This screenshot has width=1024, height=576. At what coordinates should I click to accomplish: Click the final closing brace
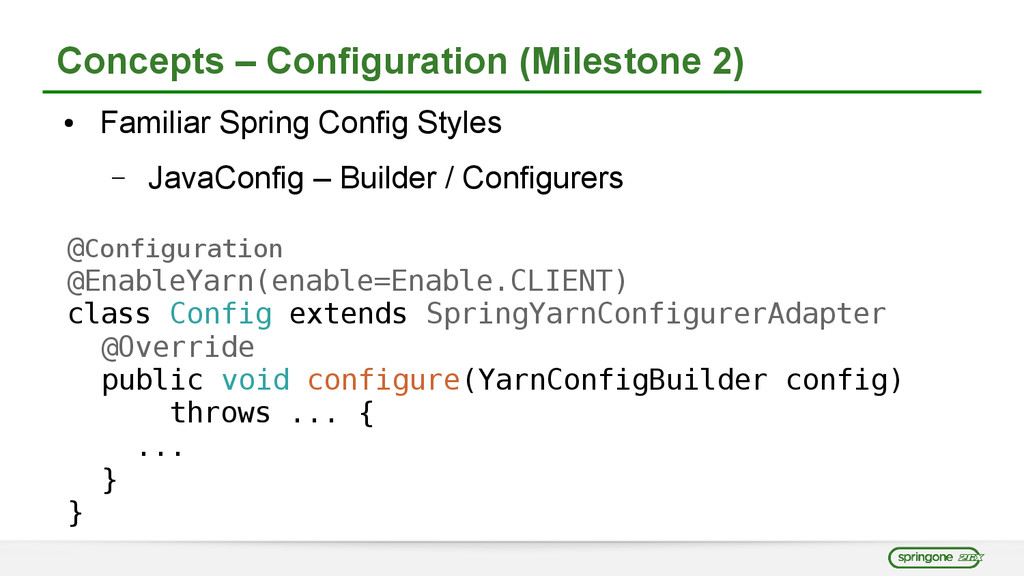(76, 514)
